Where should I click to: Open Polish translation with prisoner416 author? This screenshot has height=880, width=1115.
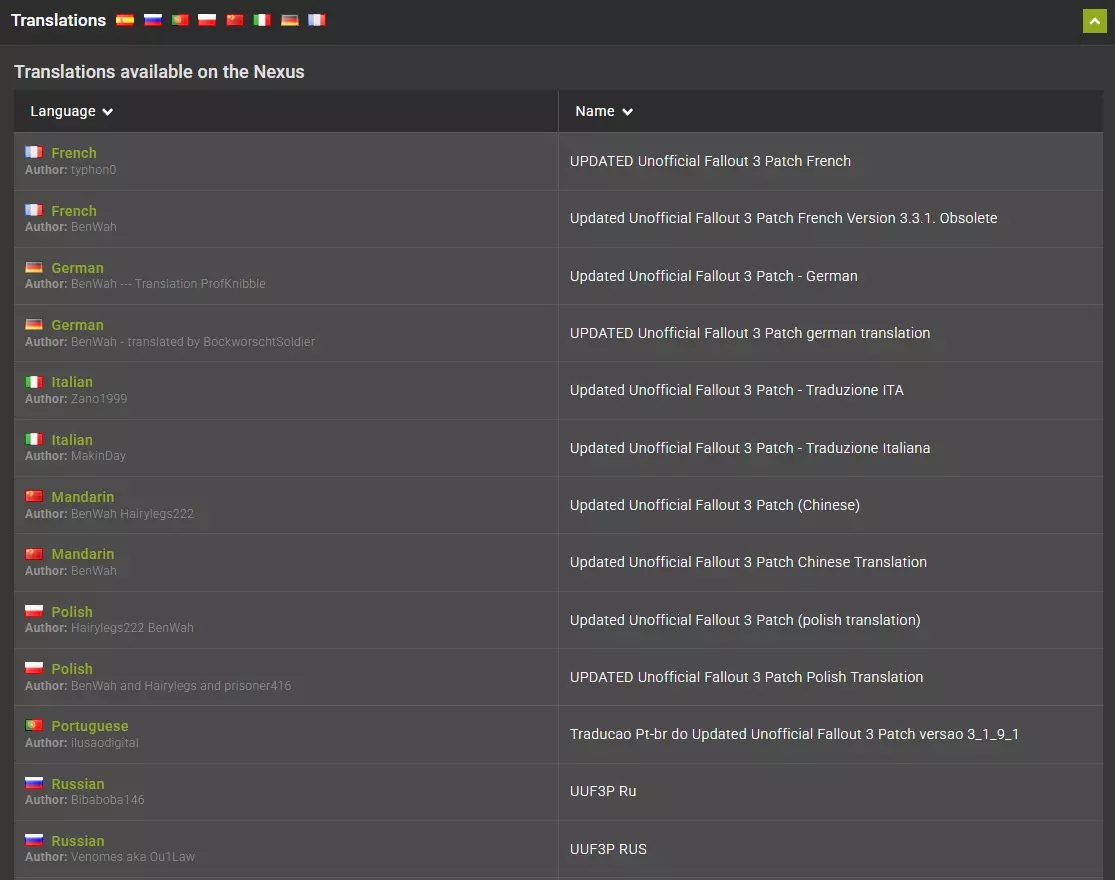72,669
